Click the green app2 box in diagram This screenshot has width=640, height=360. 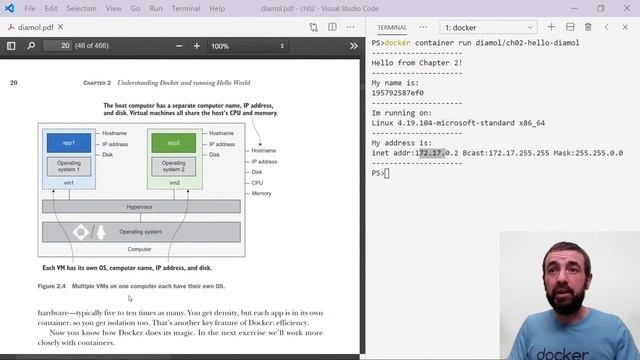(x=173, y=143)
